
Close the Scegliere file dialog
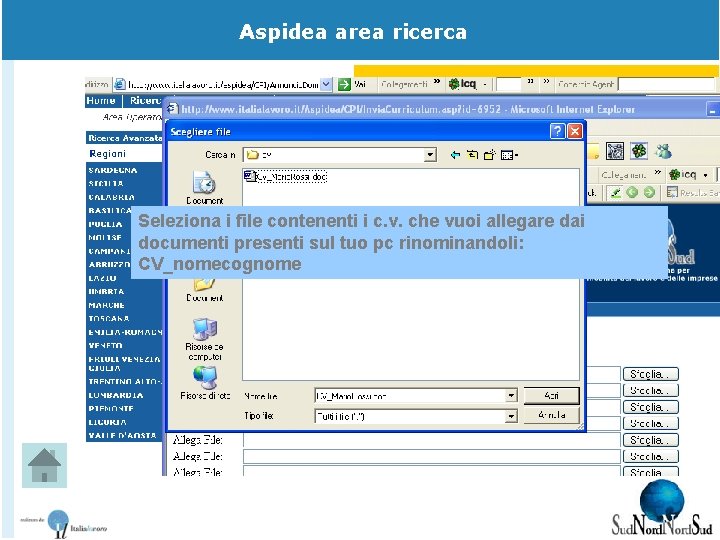[575, 131]
